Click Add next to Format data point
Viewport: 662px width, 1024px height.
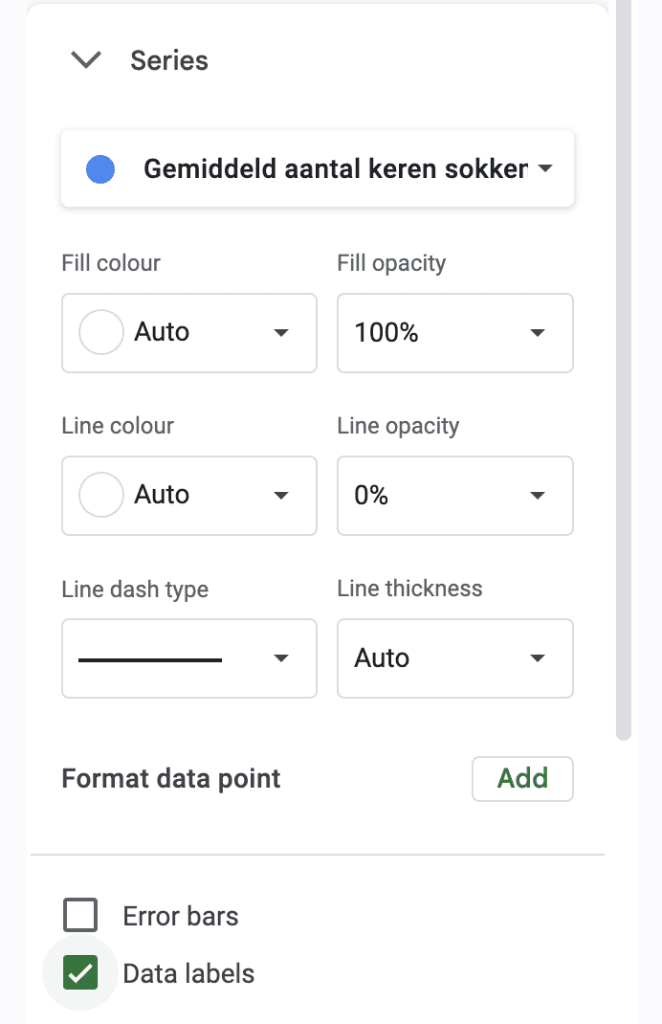point(522,779)
